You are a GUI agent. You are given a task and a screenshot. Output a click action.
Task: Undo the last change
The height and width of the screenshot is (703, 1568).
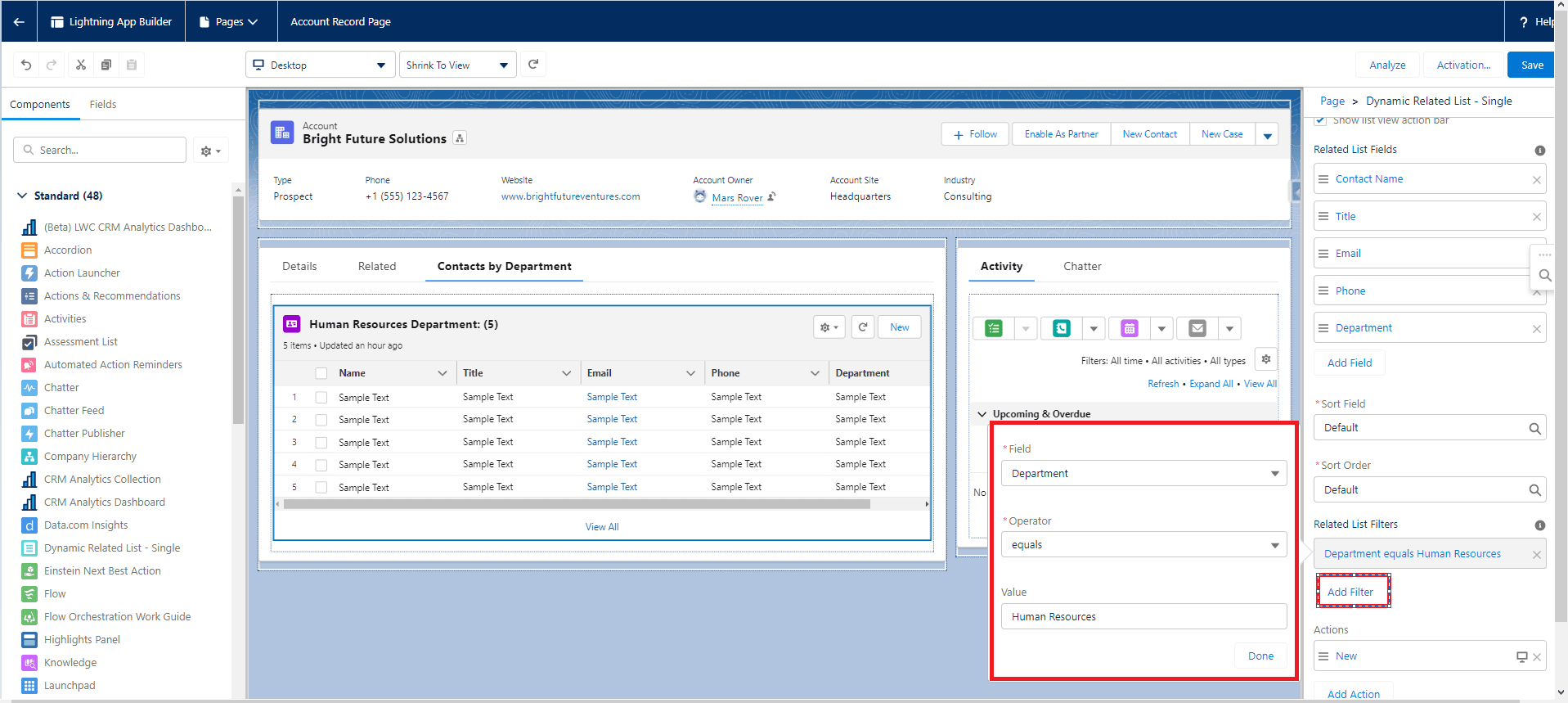26,65
